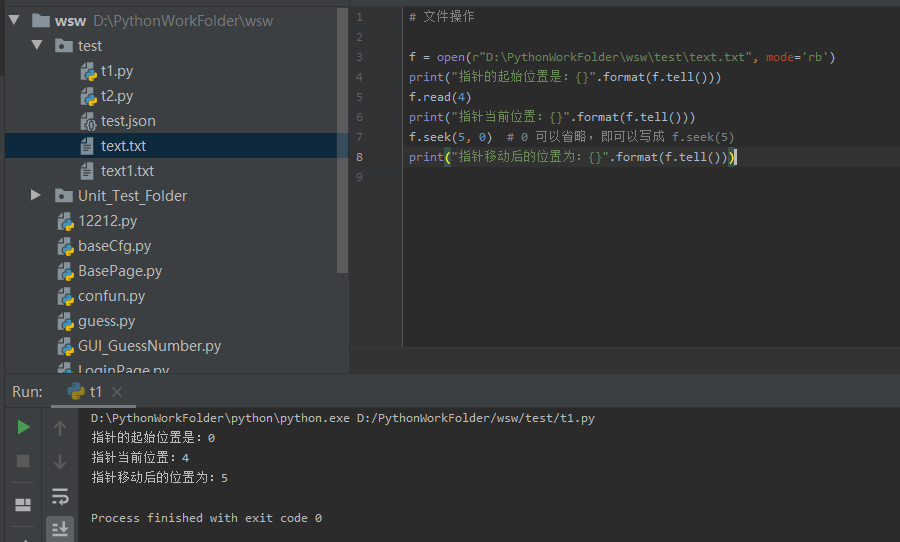Close the t1 run tab
900x542 pixels.
click(117, 392)
